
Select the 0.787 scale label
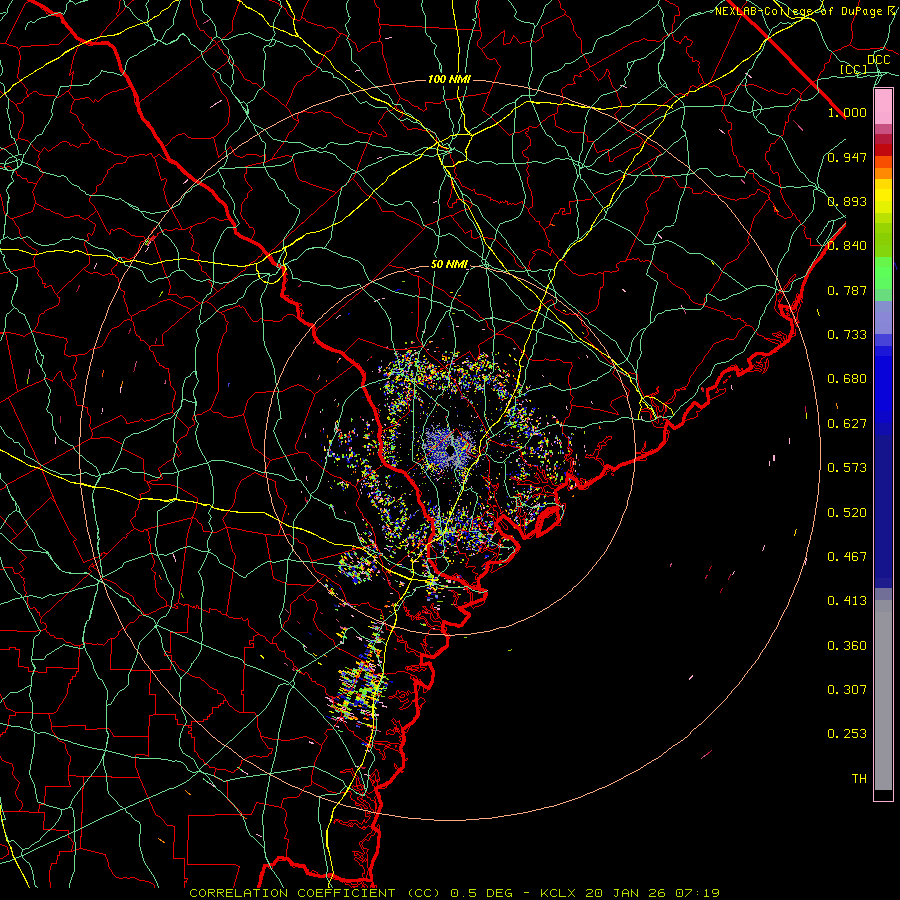[847, 290]
